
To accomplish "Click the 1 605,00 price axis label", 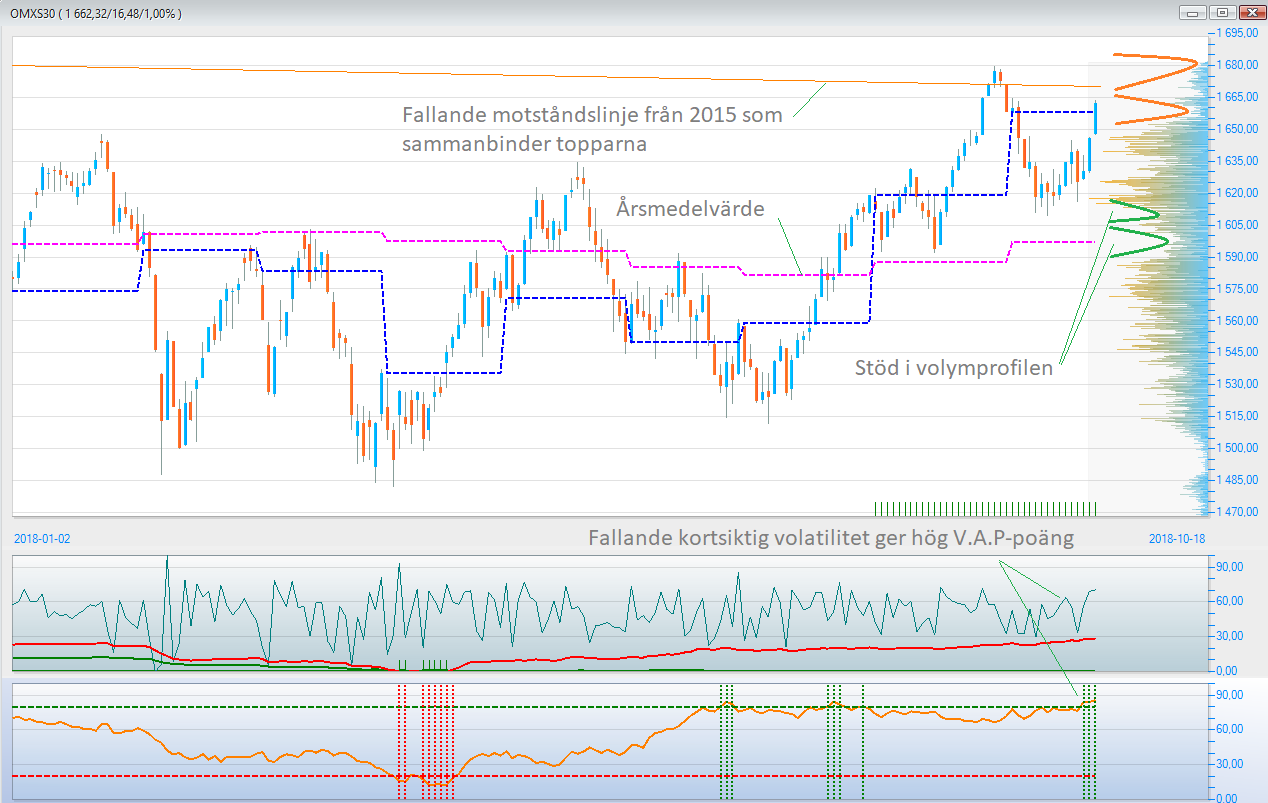I will (1238, 225).
